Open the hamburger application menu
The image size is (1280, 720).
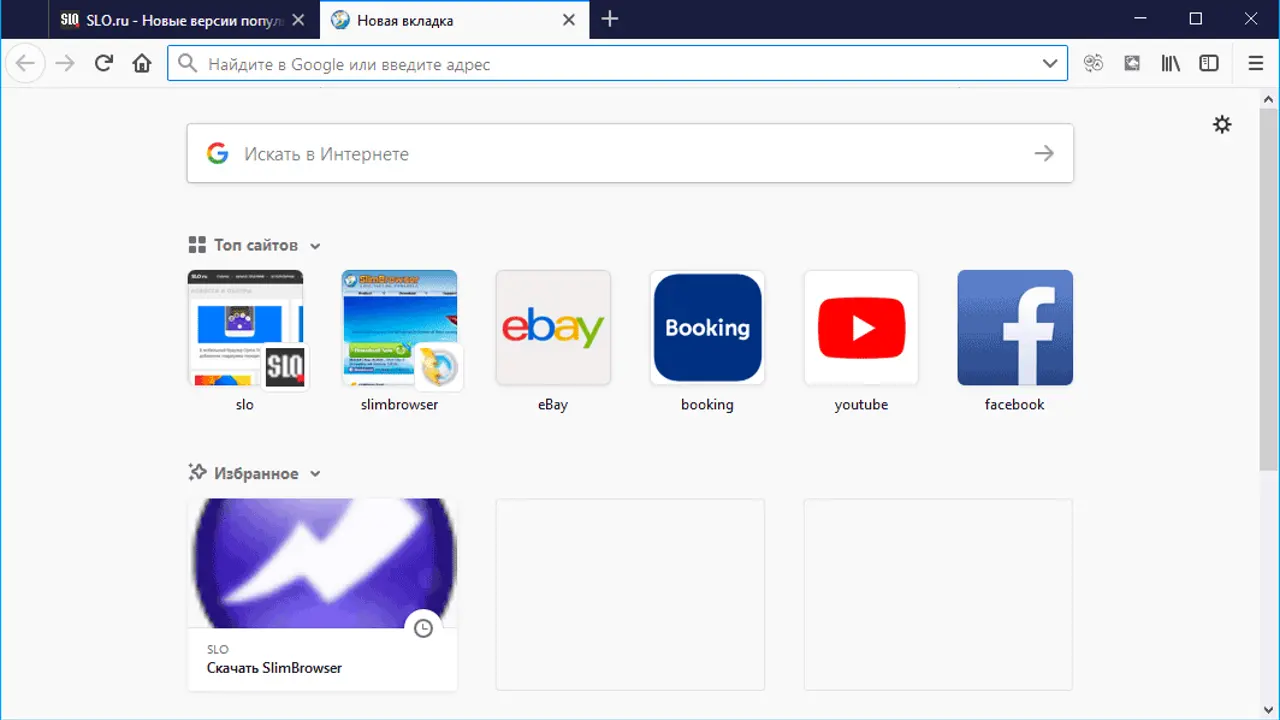1256,64
